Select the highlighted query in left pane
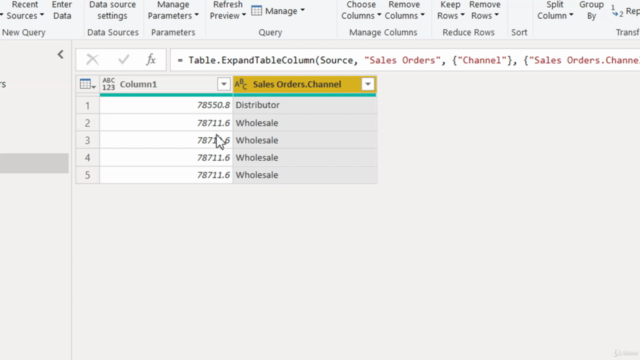Image resolution: width=640 pixels, height=360 pixels. pos(34,163)
